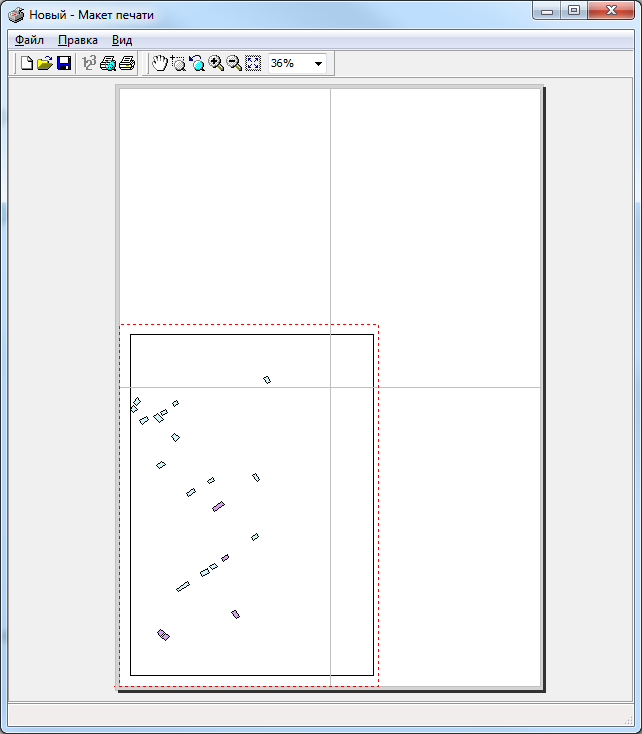Image resolution: width=642 pixels, height=734 pixels.
Task: Minimize the Макет печати window
Action: click(x=547, y=11)
